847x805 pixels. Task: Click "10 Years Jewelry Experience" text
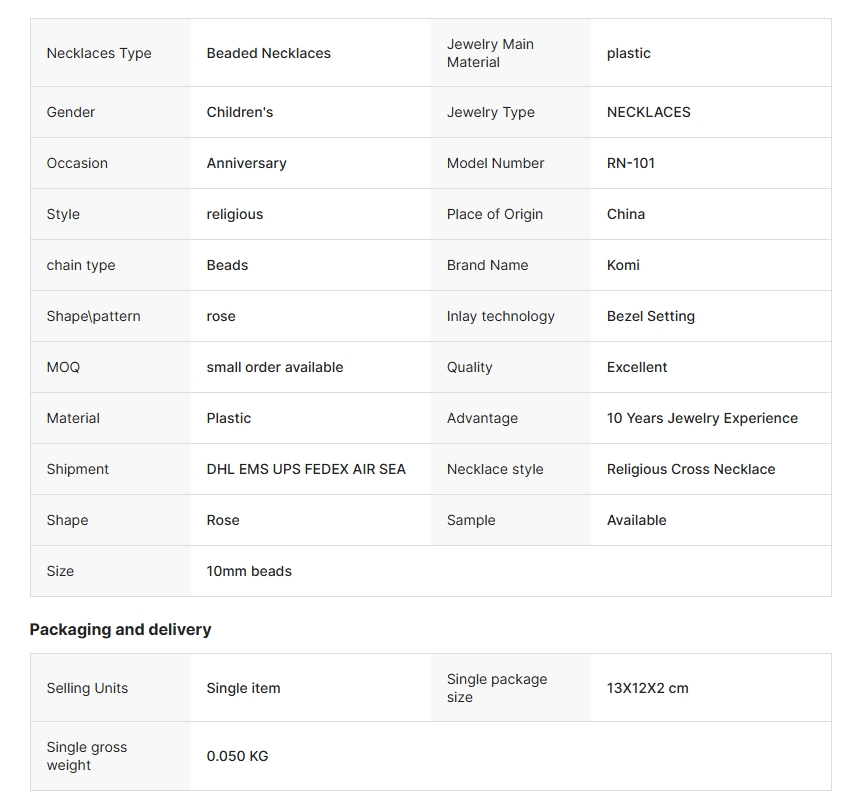click(702, 418)
